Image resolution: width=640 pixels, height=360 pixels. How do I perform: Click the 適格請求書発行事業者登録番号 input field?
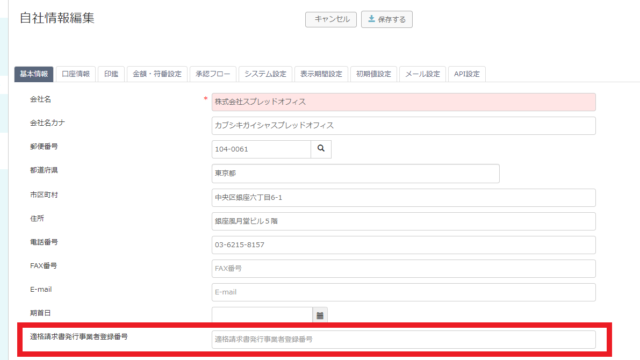(403, 340)
